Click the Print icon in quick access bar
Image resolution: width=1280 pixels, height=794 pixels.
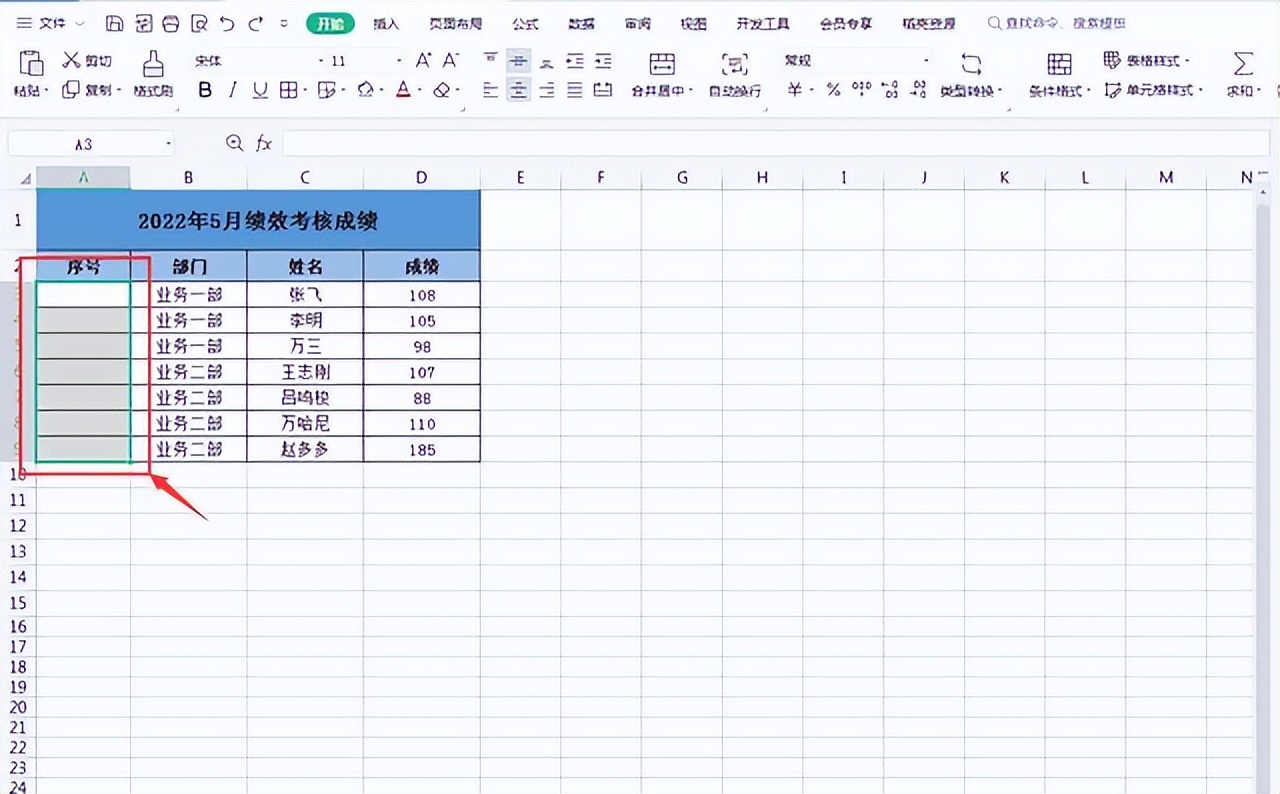[171, 23]
